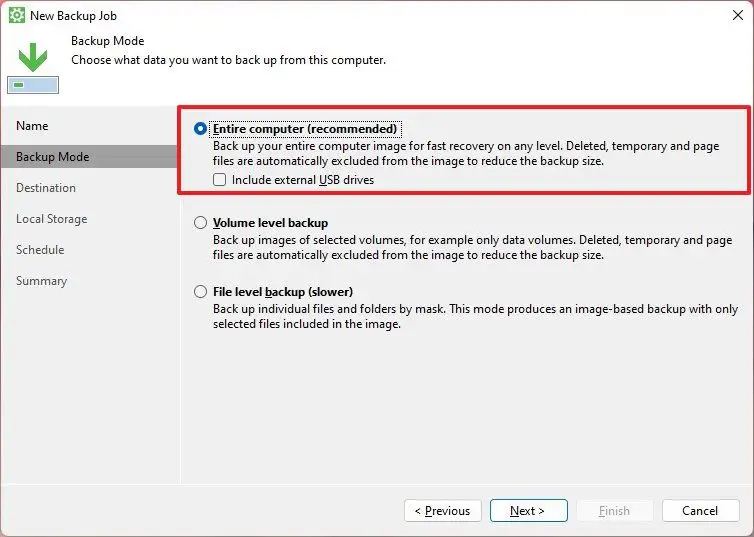This screenshot has width=754, height=537.
Task: Click the Volume level backup label text
Action: pos(270,223)
